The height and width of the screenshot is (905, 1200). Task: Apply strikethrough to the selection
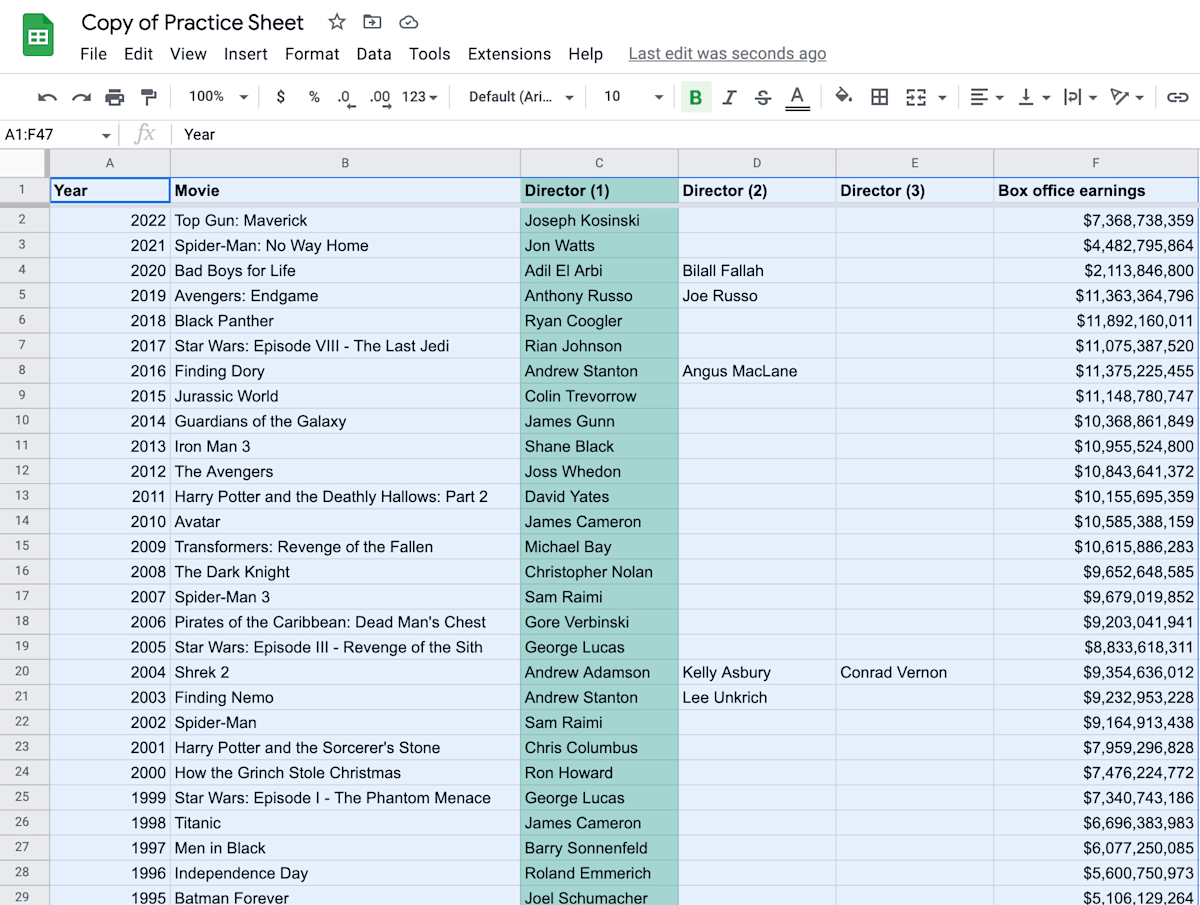[763, 97]
